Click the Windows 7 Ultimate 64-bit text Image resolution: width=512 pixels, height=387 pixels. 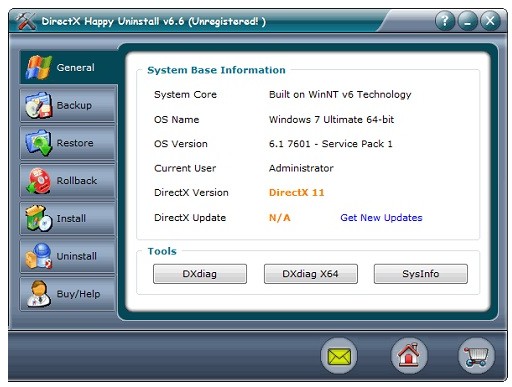(x=331, y=120)
